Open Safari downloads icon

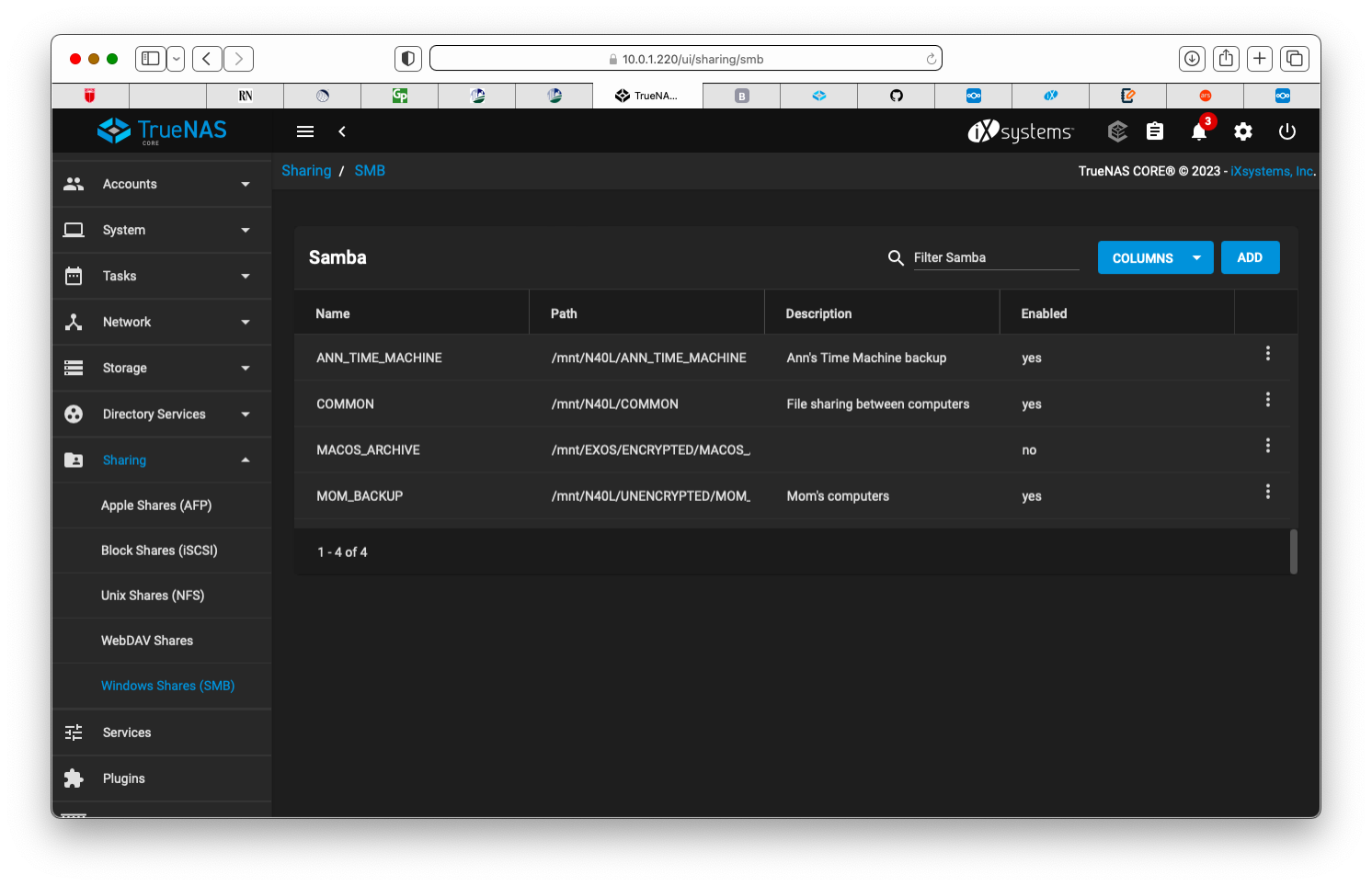pos(1192,59)
